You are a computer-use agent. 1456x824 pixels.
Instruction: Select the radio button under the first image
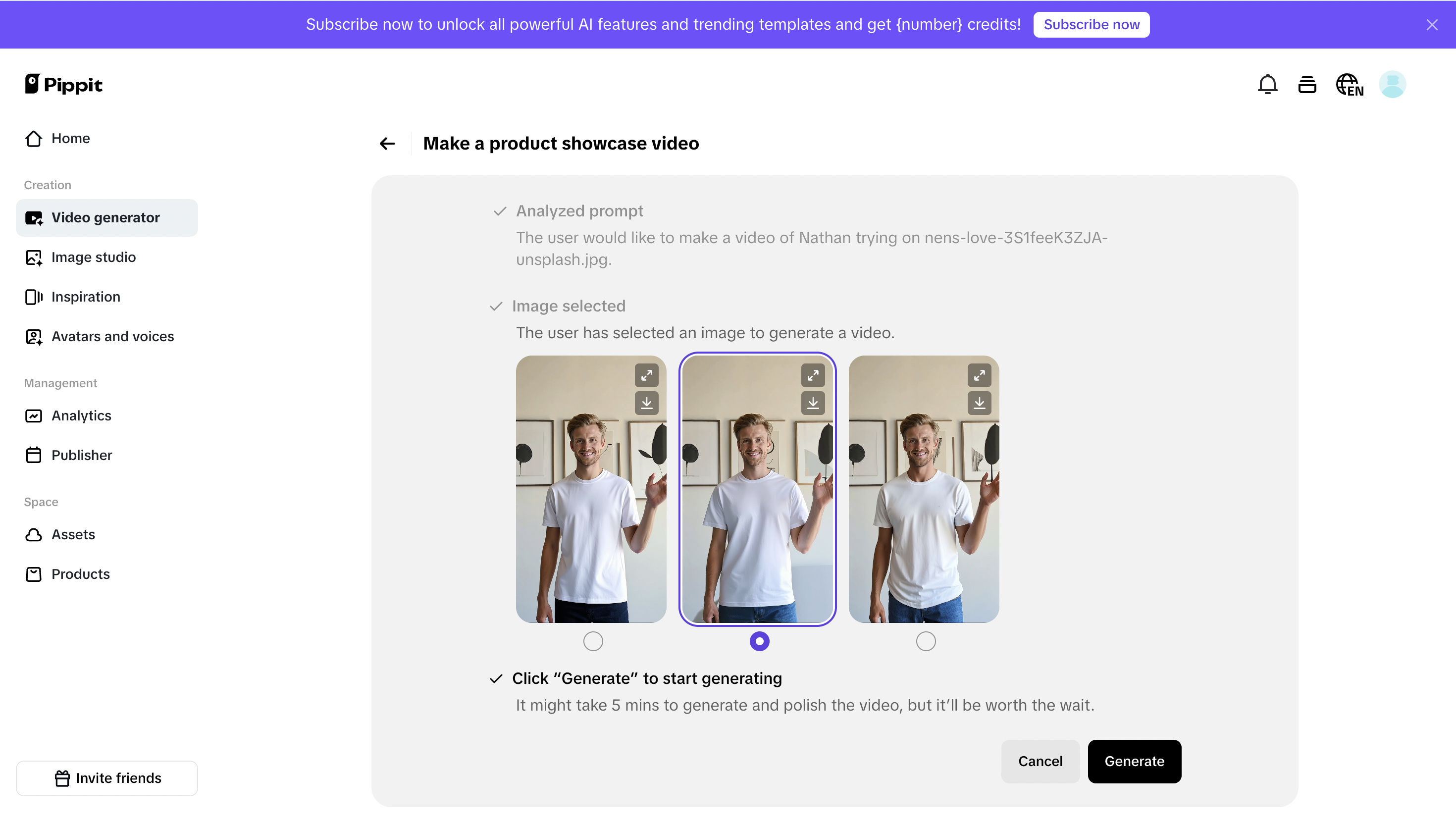click(592, 641)
